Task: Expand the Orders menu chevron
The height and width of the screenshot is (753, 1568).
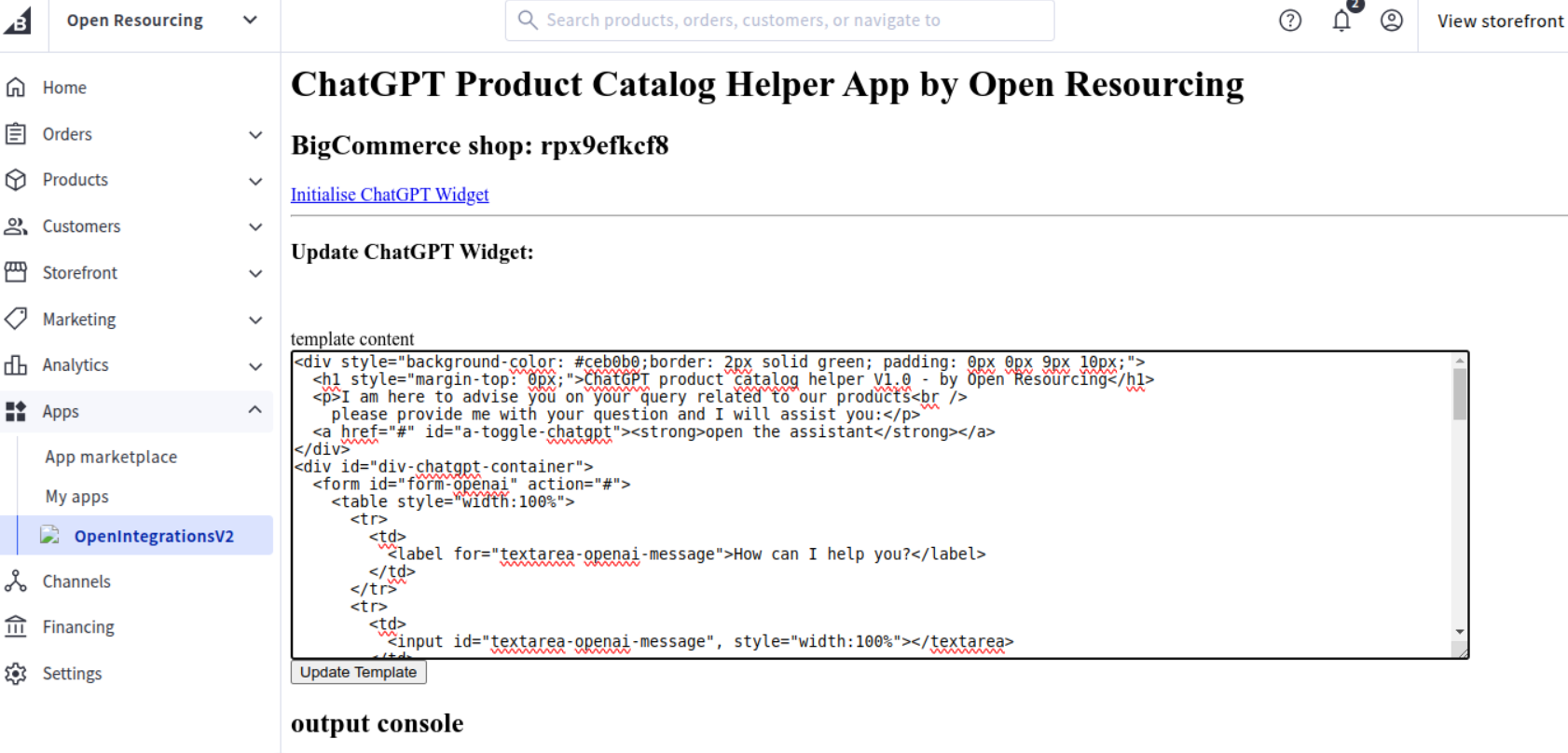Action: pyautogui.click(x=255, y=134)
